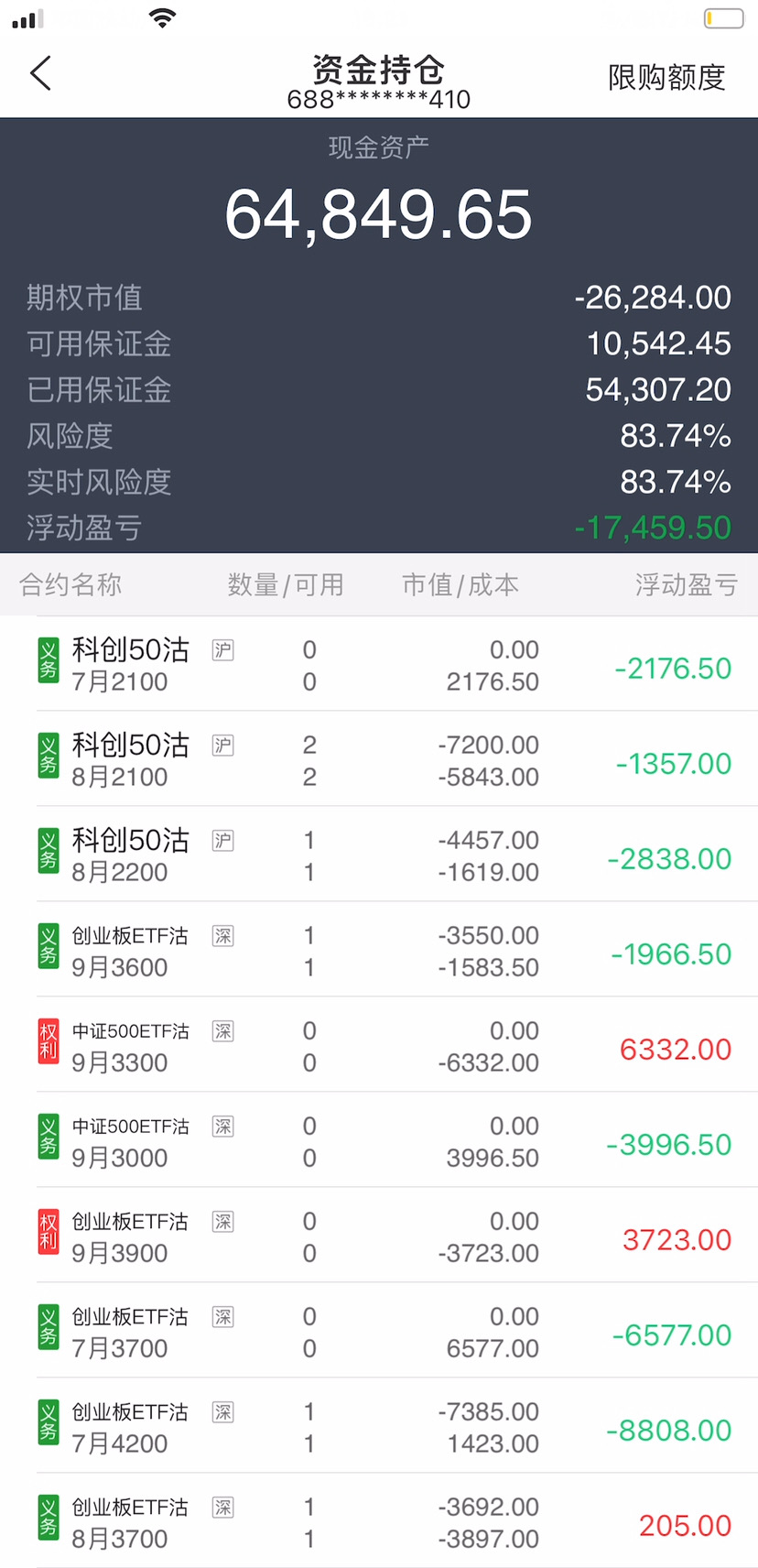Tap the back arrow icon
Viewport: 758px width, 1568px height.
[40, 73]
